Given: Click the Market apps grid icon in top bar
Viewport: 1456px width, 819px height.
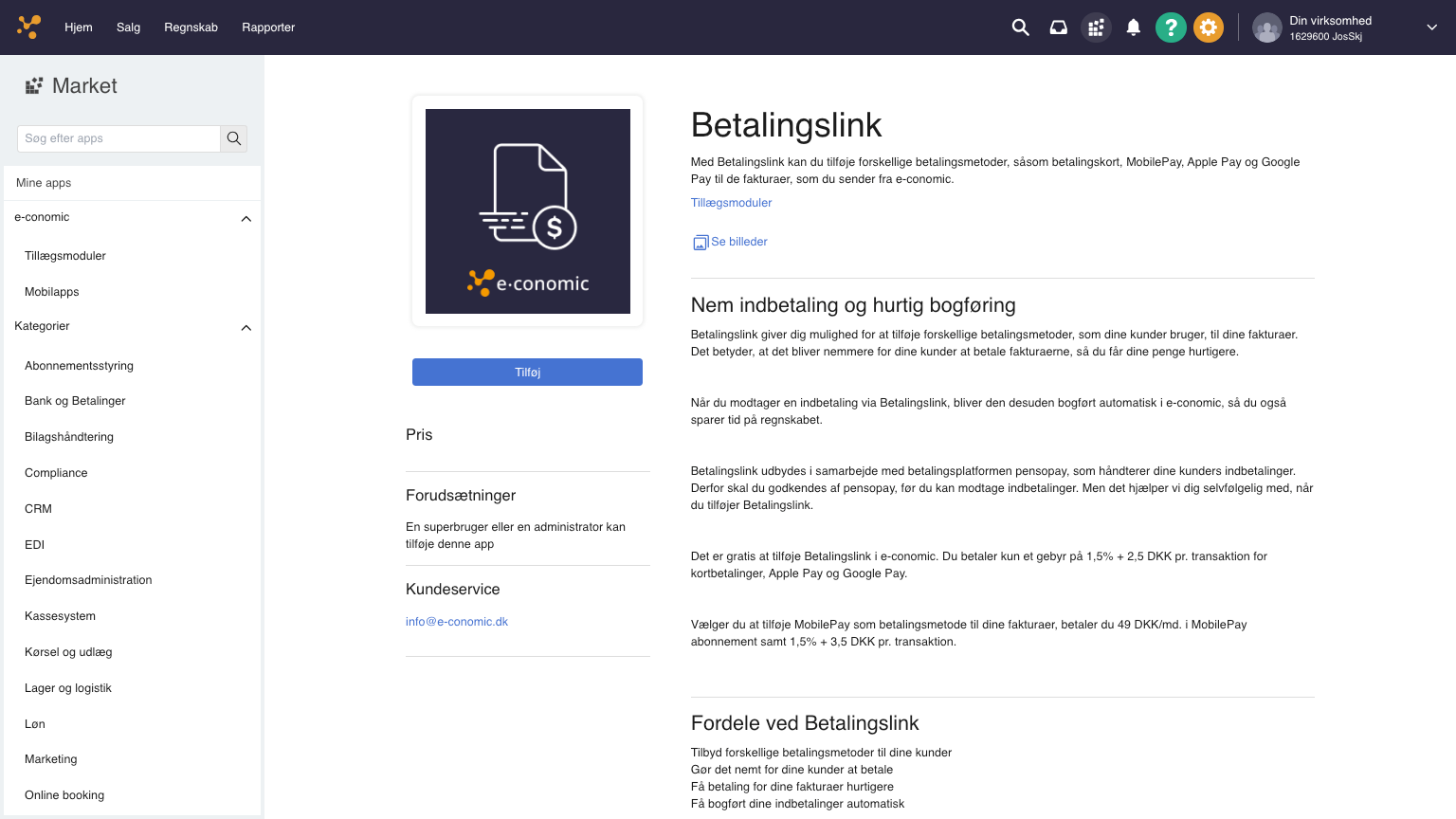Looking at the screenshot, I should 1096,27.
